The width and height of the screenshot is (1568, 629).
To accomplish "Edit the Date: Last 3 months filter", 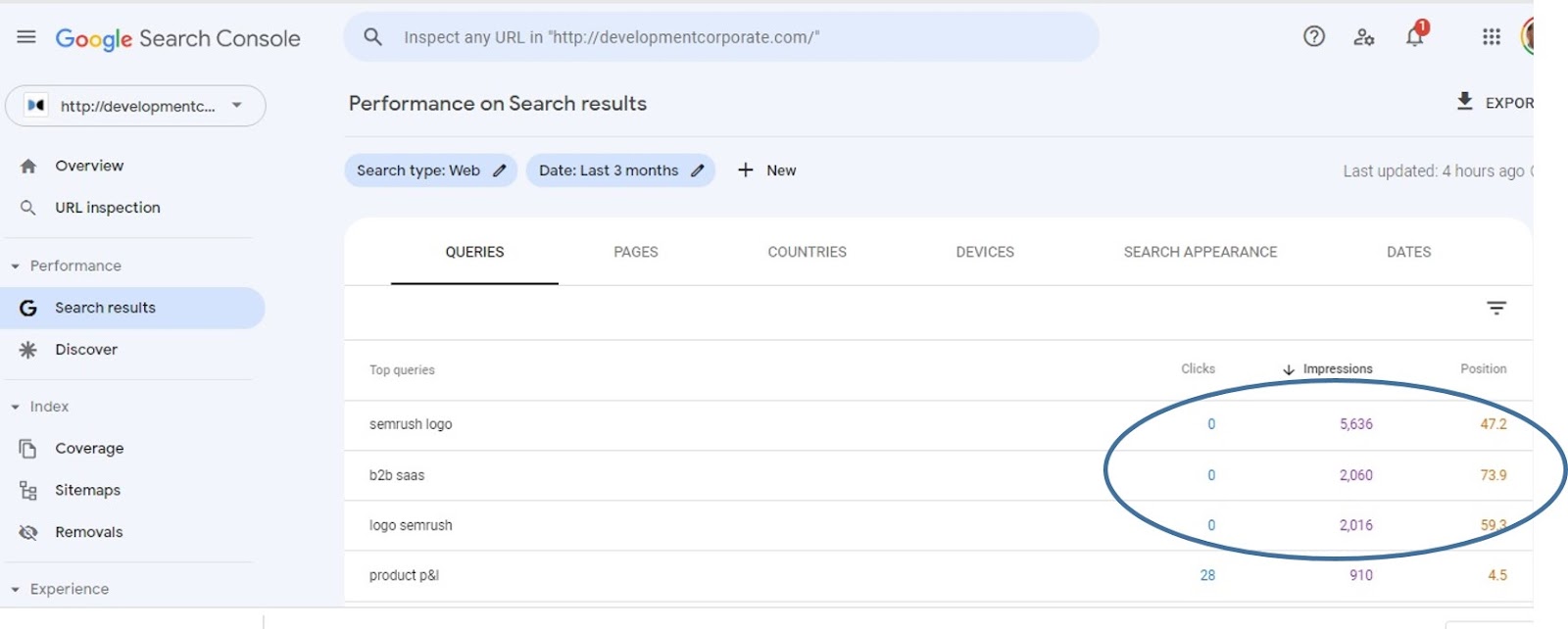I will click(620, 170).
